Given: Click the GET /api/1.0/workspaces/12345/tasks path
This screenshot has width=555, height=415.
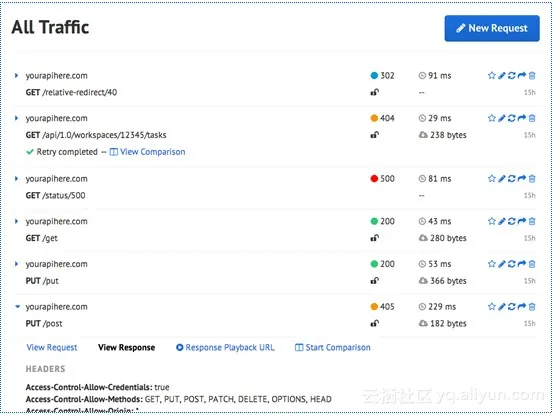Looking at the screenshot, I should (x=96, y=135).
